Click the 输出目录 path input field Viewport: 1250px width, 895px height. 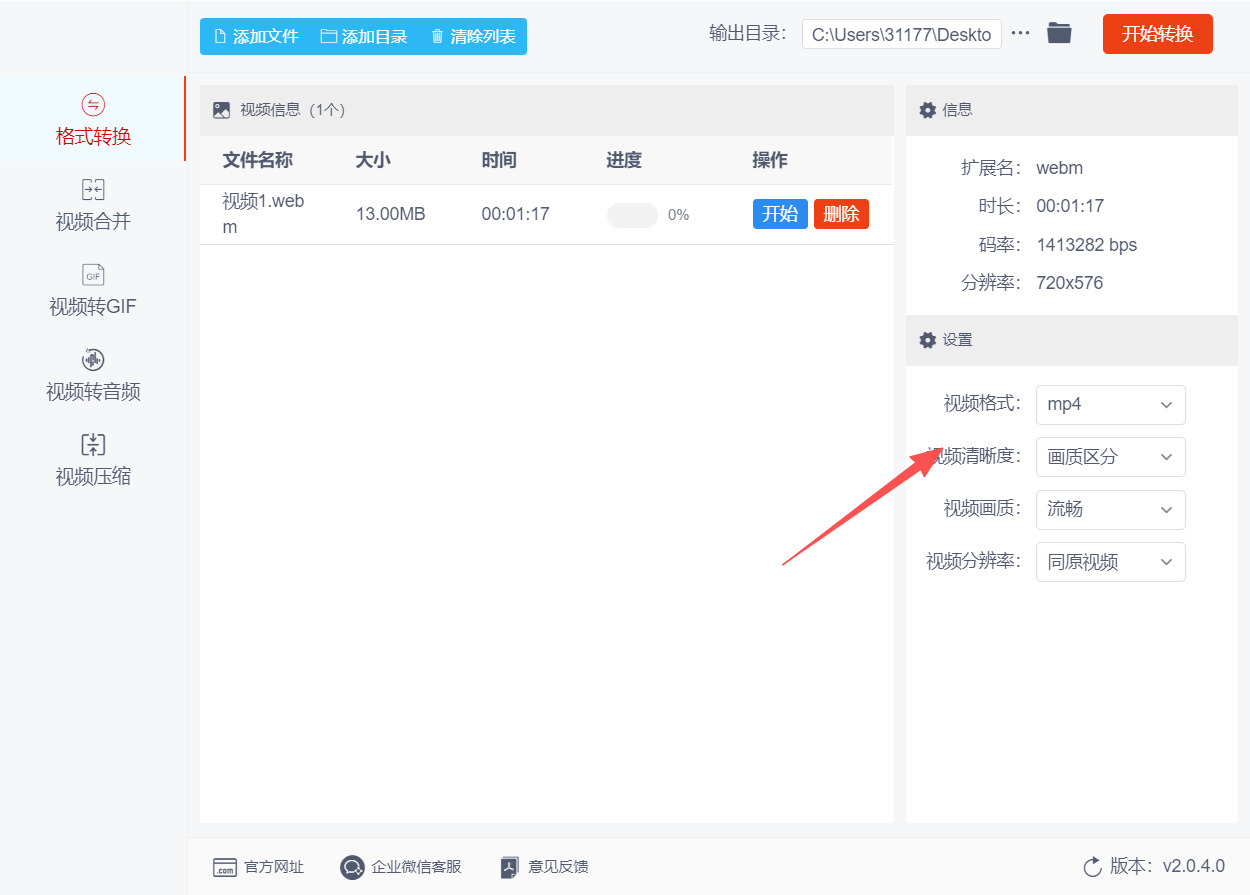point(901,34)
